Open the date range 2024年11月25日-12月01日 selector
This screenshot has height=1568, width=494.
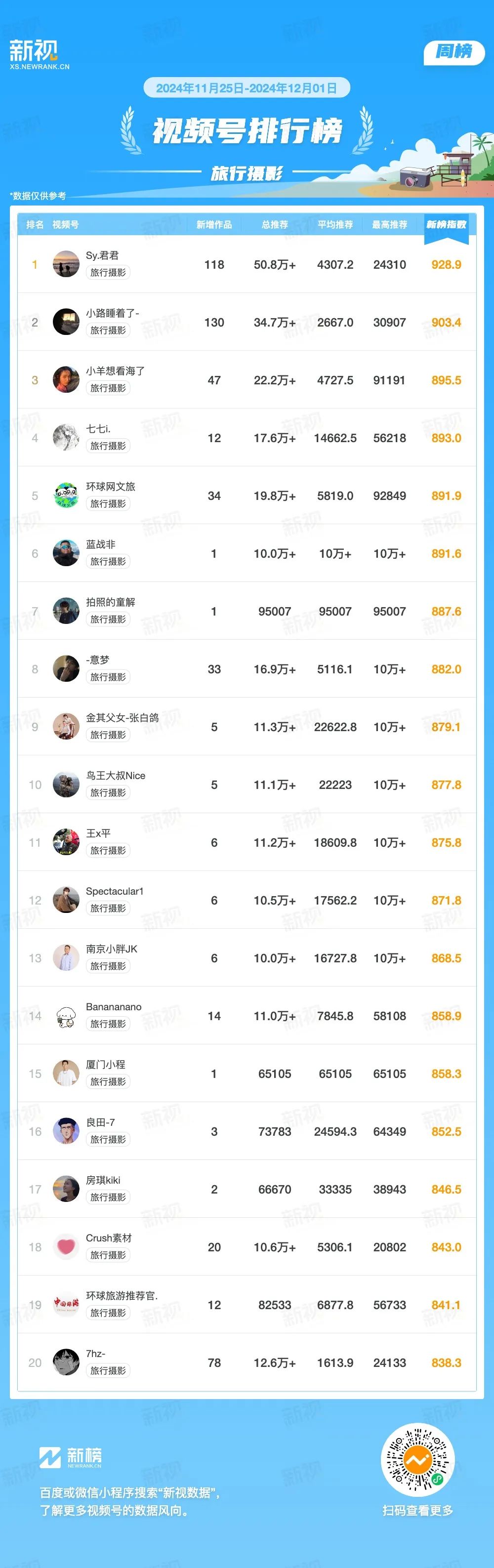[247, 87]
